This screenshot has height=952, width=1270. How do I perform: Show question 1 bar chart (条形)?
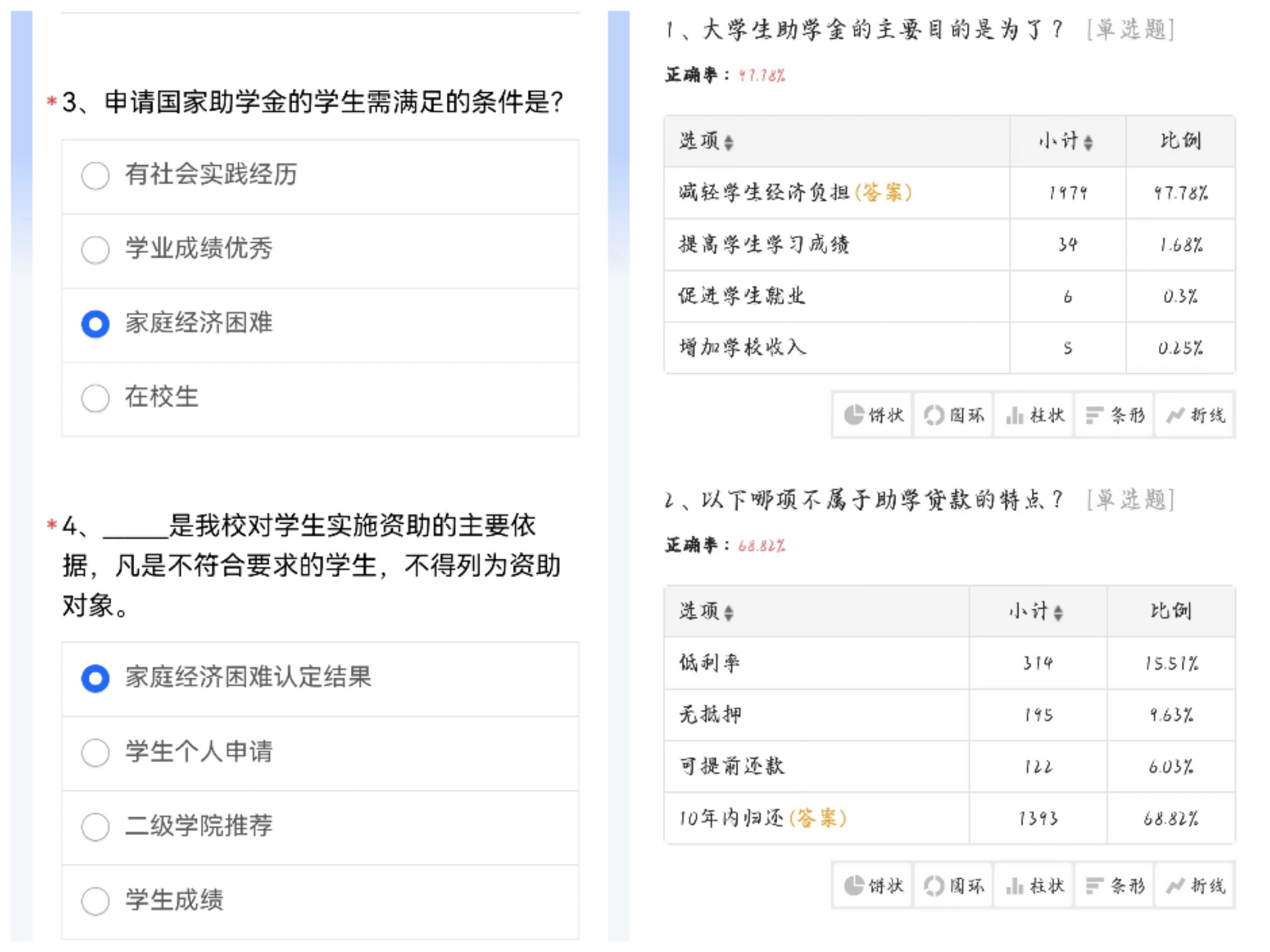[x=1115, y=415]
